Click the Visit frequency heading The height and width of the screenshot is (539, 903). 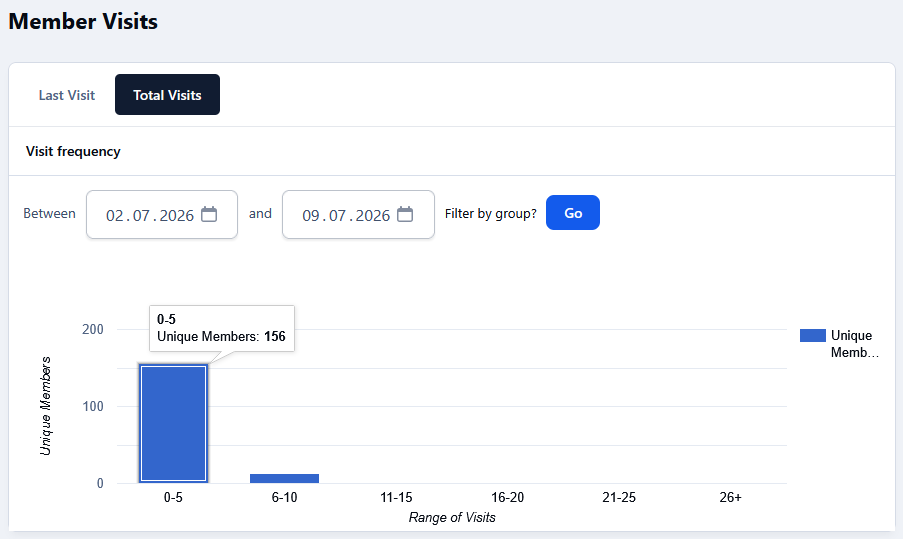tap(73, 151)
